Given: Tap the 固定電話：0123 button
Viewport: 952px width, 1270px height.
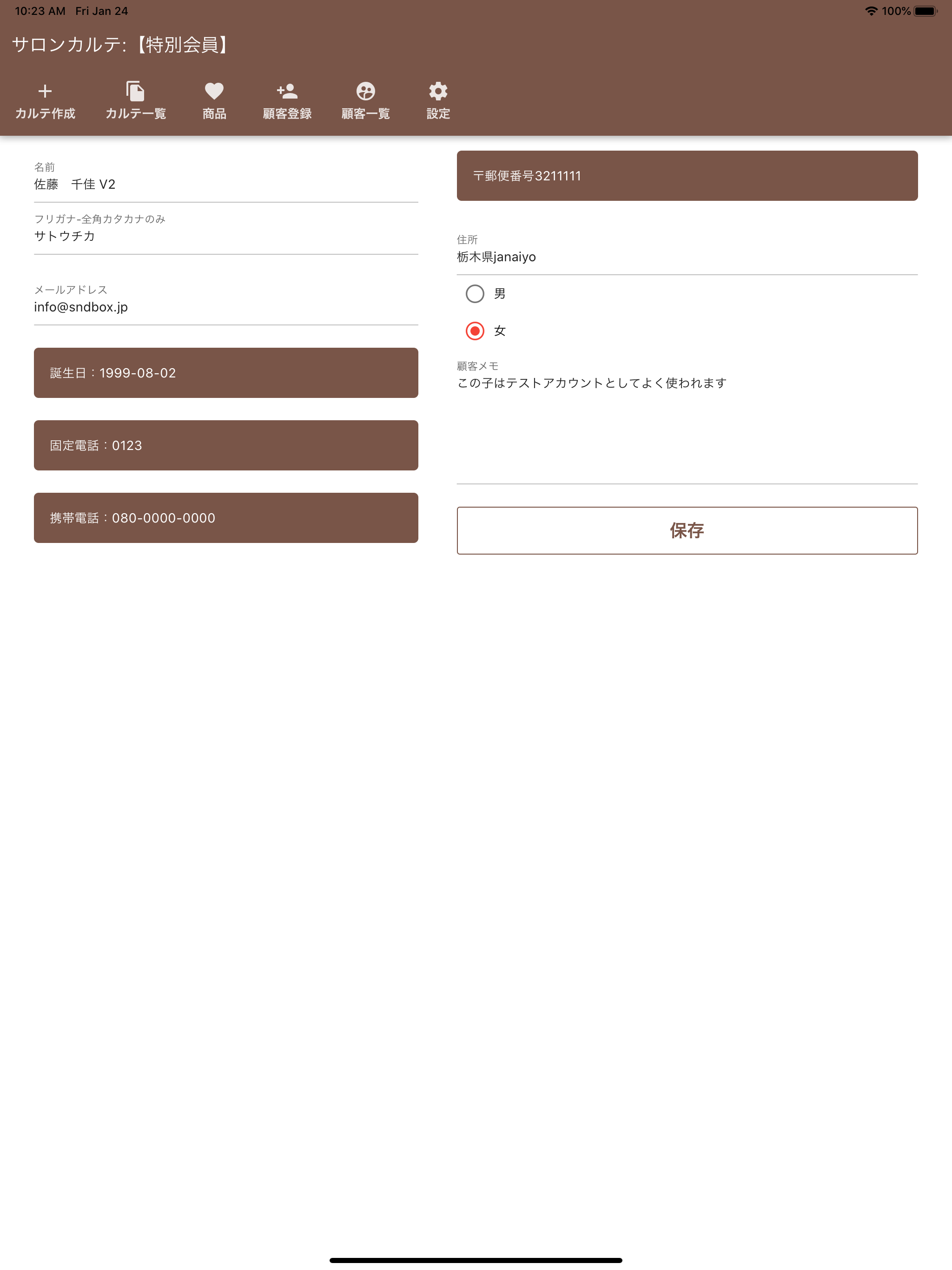Looking at the screenshot, I should 226,445.
